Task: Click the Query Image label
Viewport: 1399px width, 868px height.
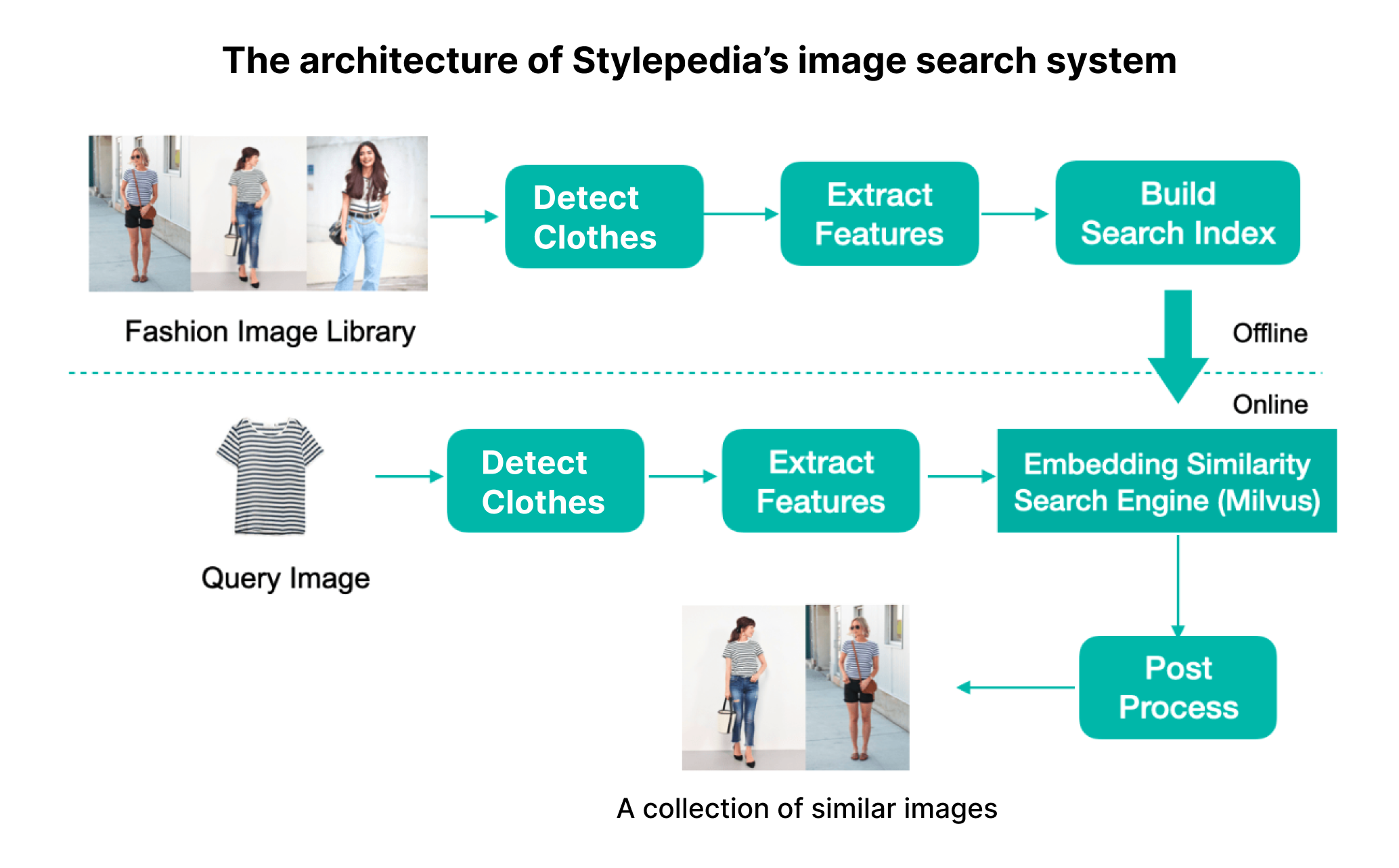Action: pyautogui.click(x=286, y=578)
